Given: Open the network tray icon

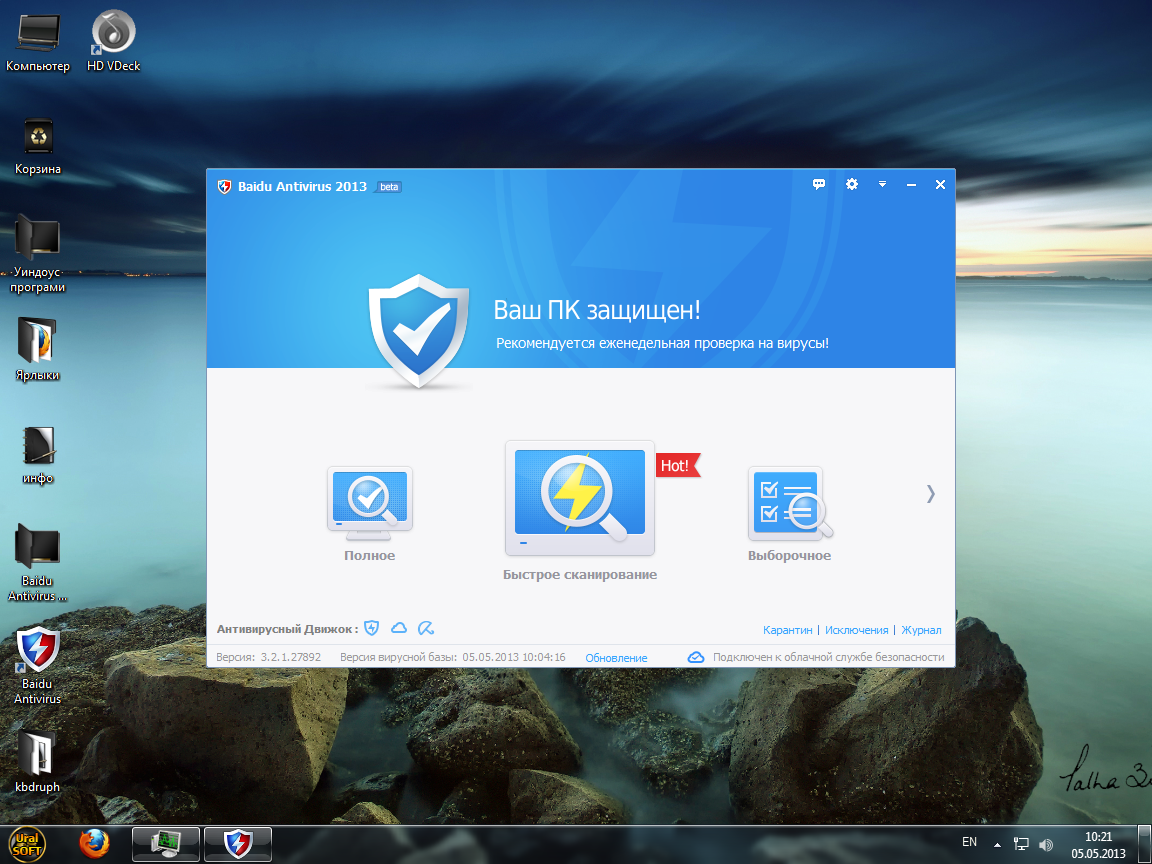Looking at the screenshot, I should pyautogui.click(x=1021, y=844).
